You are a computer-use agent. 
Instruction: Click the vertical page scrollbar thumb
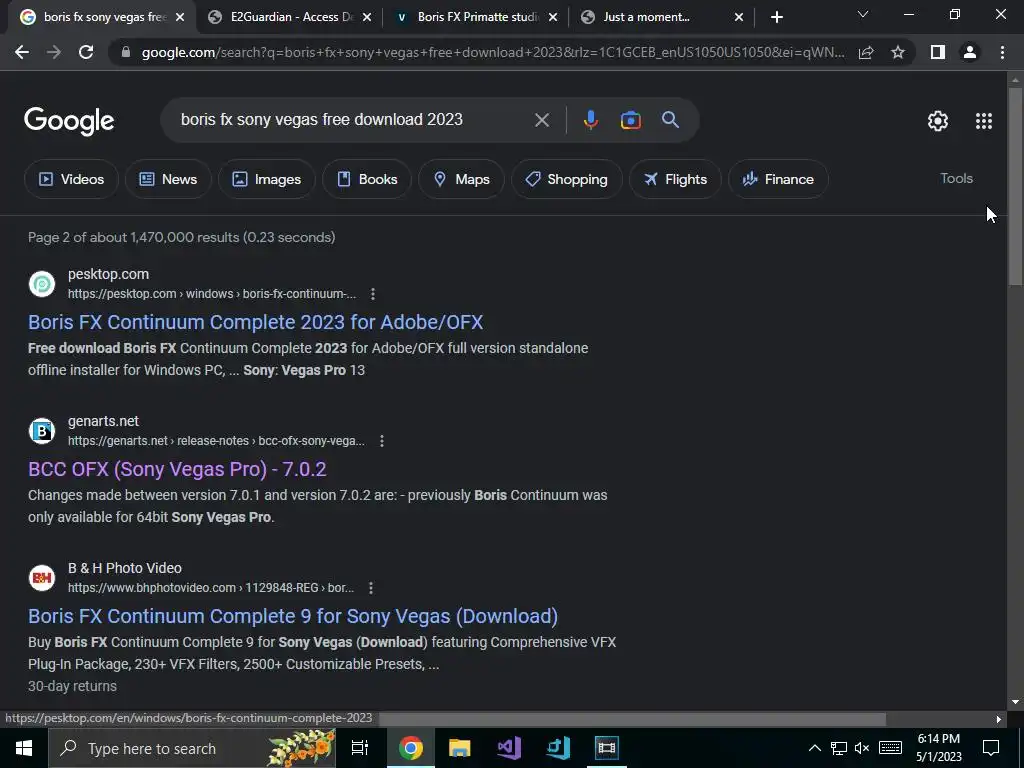(x=1015, y=186)
